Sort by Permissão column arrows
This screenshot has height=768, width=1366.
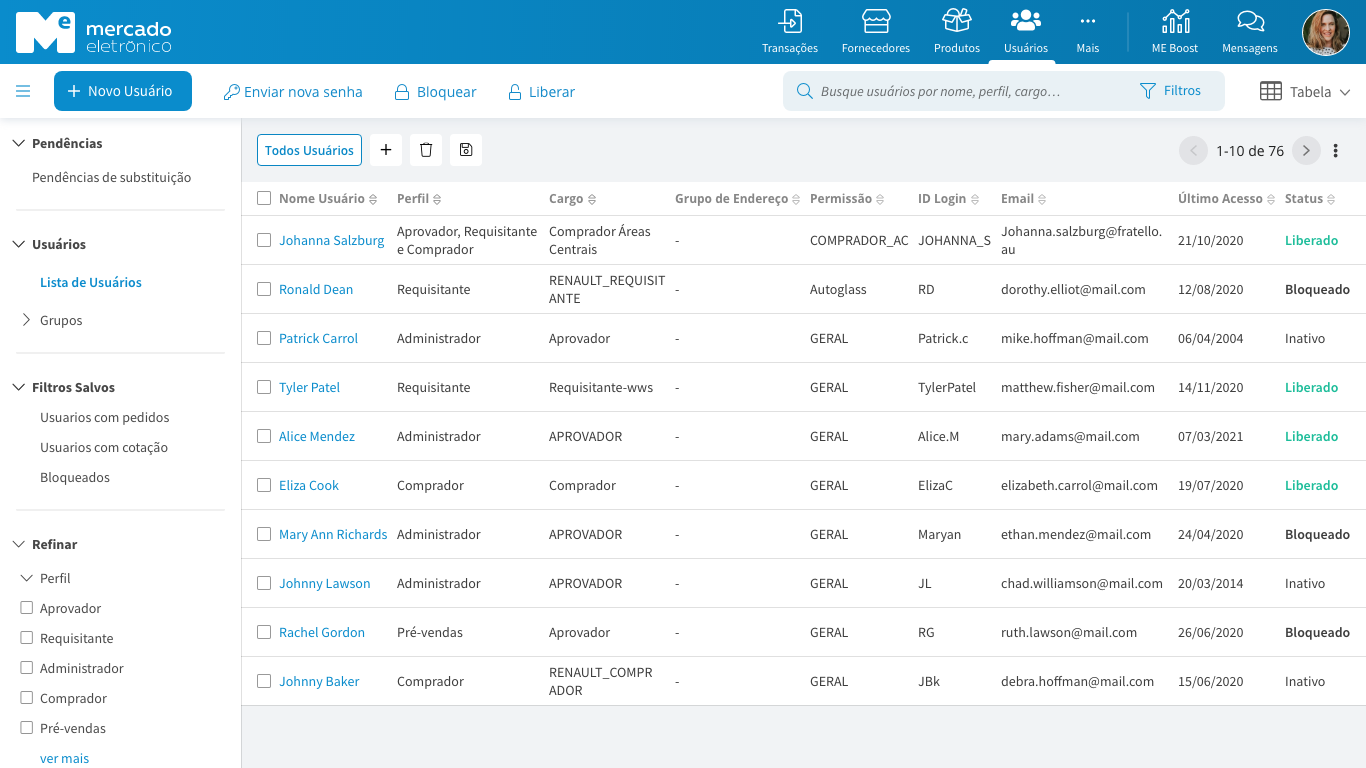coord(880,199)
